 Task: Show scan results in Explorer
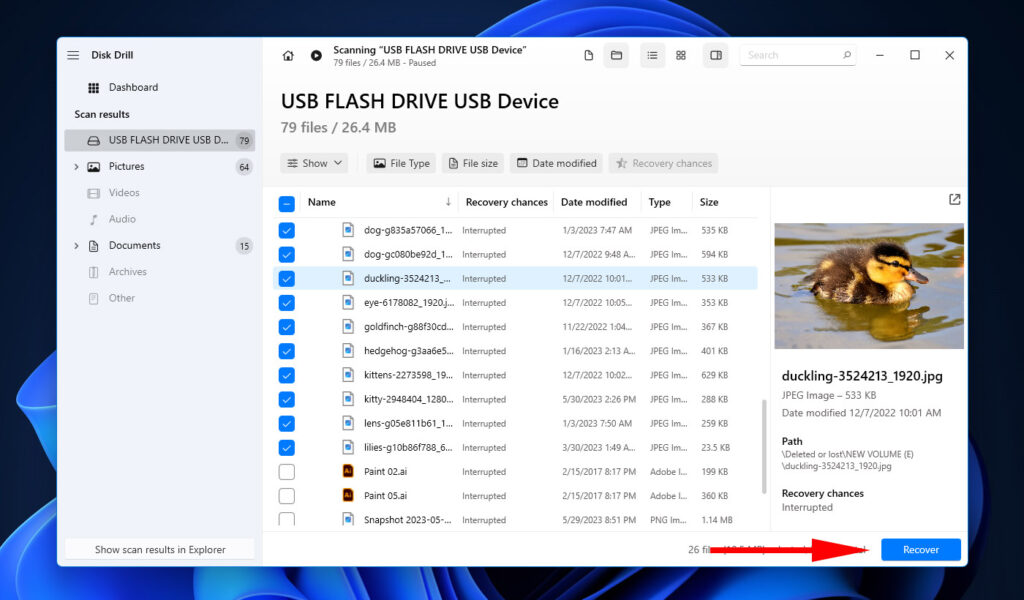click(x=159, y=549)
